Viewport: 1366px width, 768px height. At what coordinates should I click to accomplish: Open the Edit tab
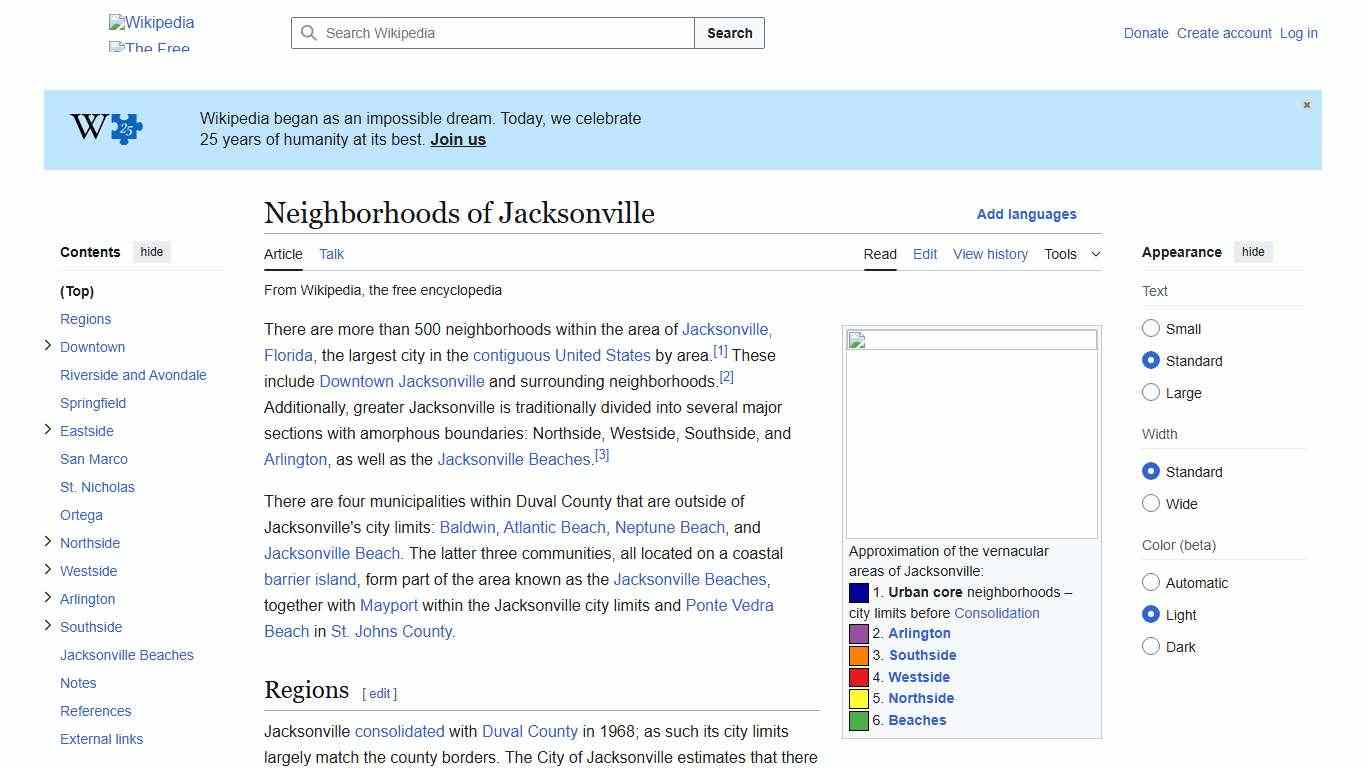click(x=924, y=254)
